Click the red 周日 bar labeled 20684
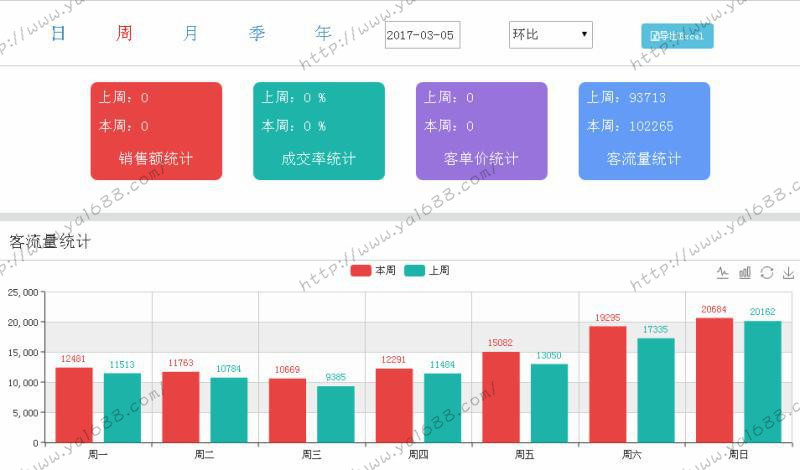 pos(714,380)
